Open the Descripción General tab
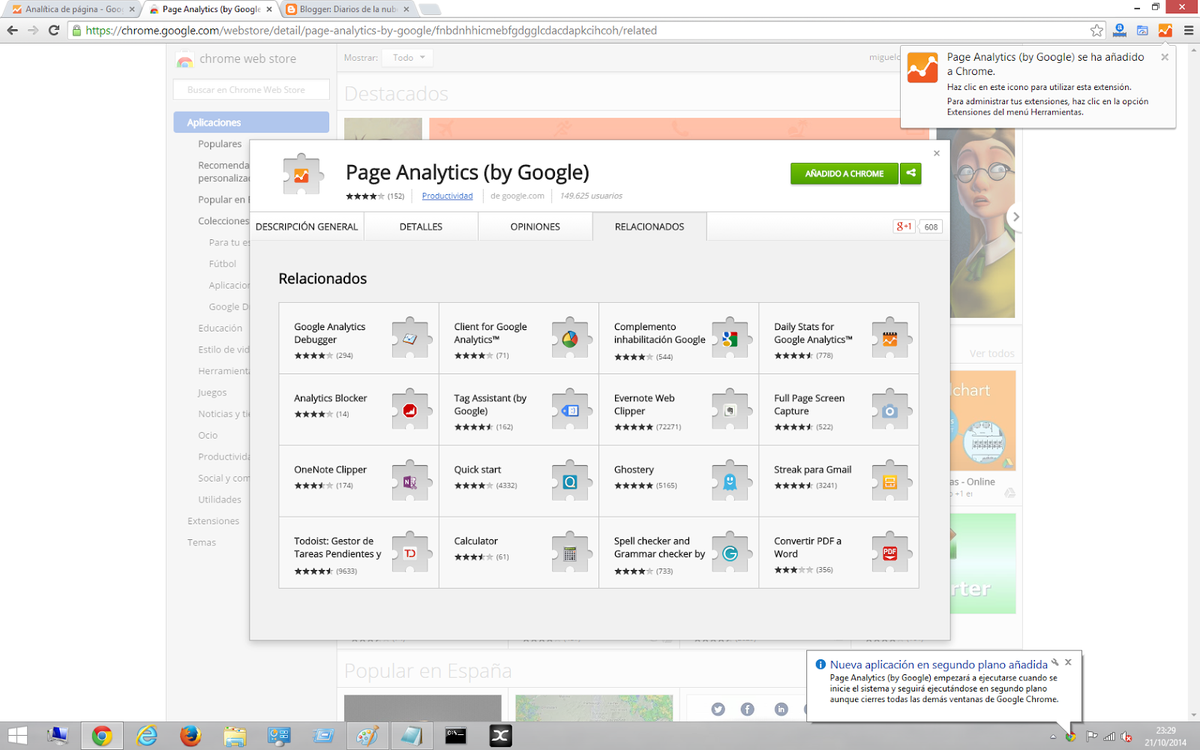The height and width of the screenshot is (750, 1200). pos(306,227)
